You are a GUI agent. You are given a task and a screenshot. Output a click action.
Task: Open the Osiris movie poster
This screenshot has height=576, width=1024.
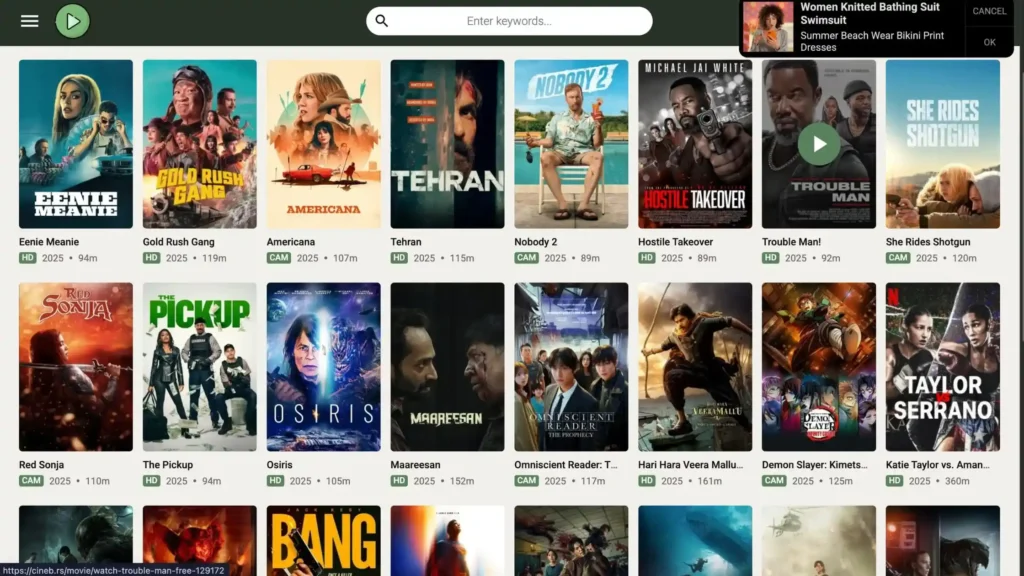(323, 367)
